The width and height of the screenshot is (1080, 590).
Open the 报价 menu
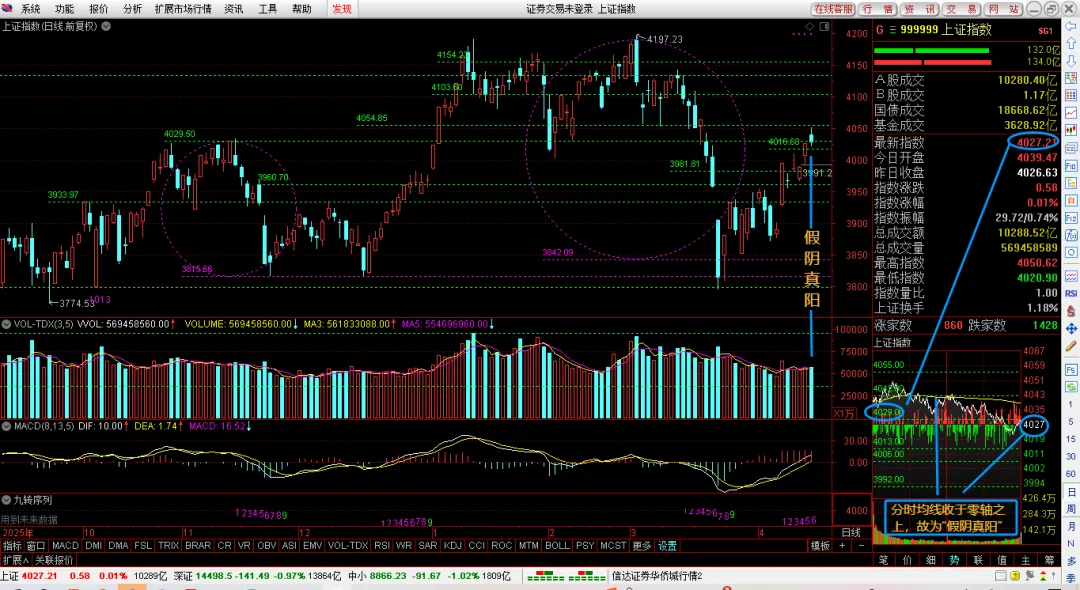98,9
